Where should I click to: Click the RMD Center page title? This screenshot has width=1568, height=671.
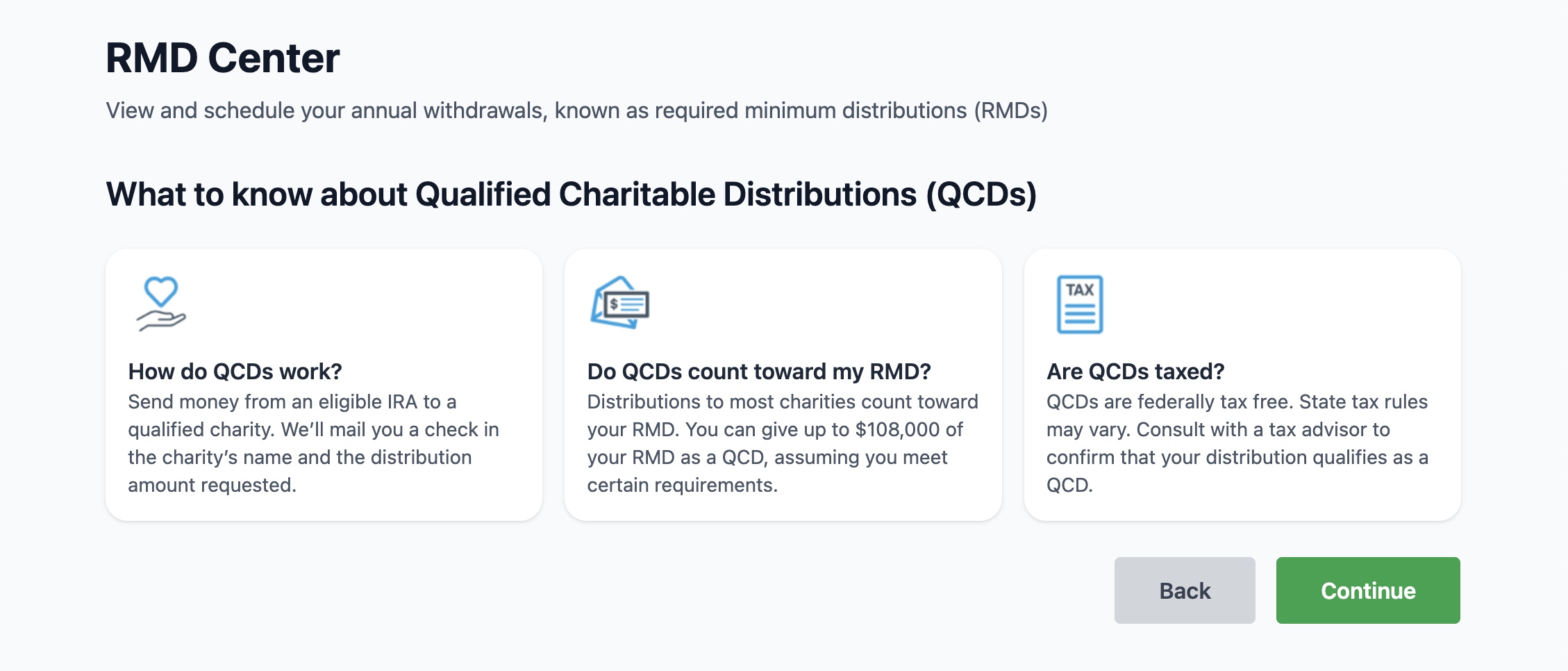[x=223, y=58]
